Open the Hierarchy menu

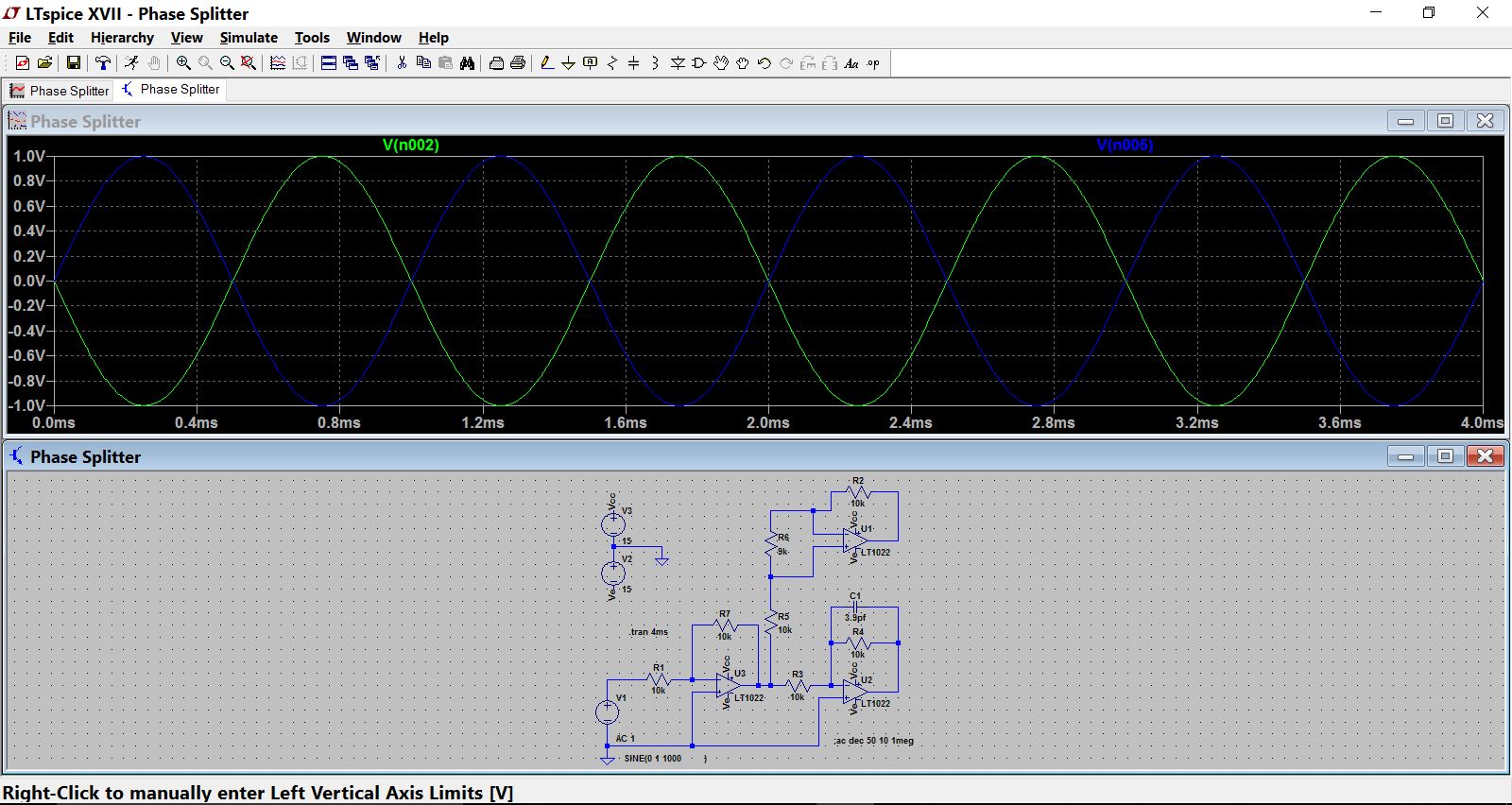click(122, 38)
